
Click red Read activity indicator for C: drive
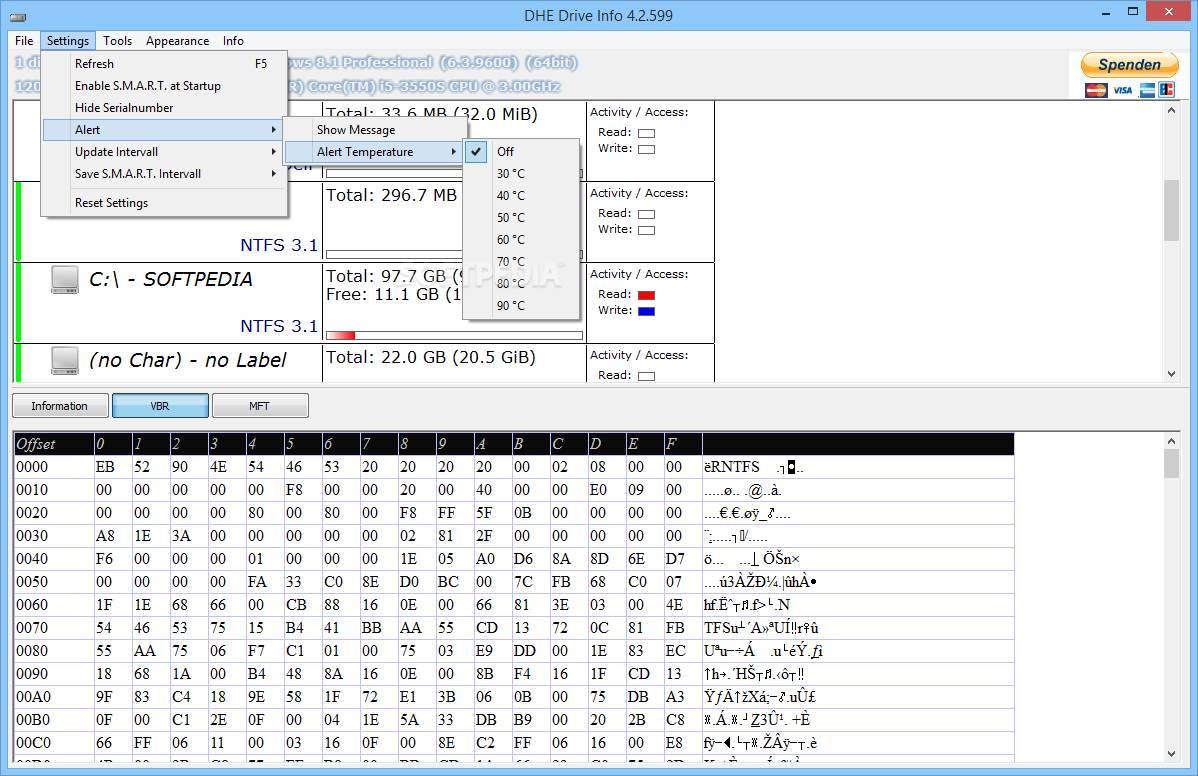[x=646, y=295]
